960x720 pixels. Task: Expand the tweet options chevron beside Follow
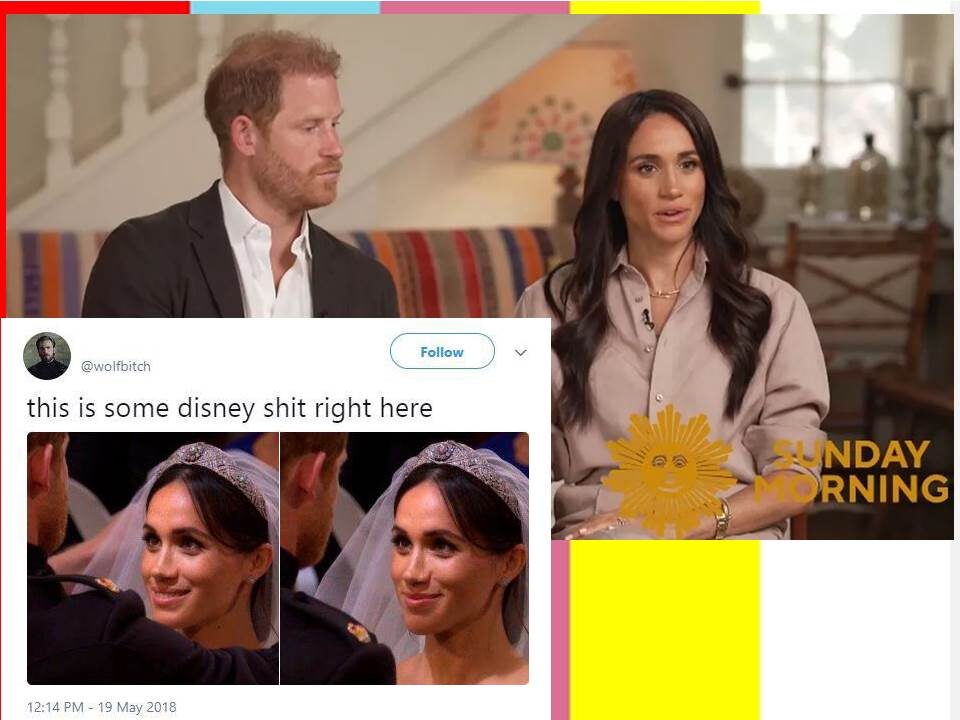[x=520, y=353]
